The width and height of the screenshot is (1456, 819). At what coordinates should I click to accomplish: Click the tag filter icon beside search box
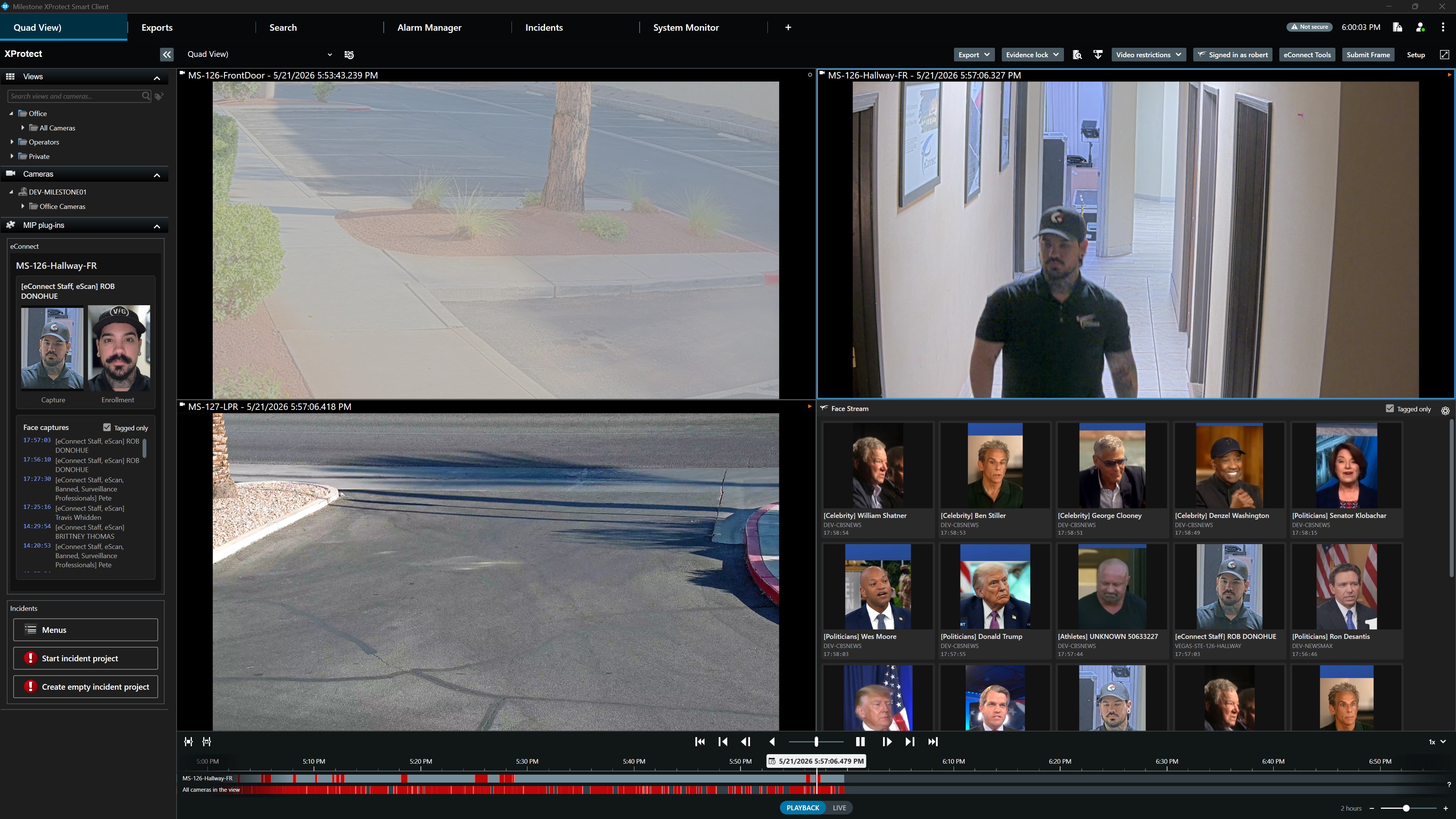tap(159, 96)
